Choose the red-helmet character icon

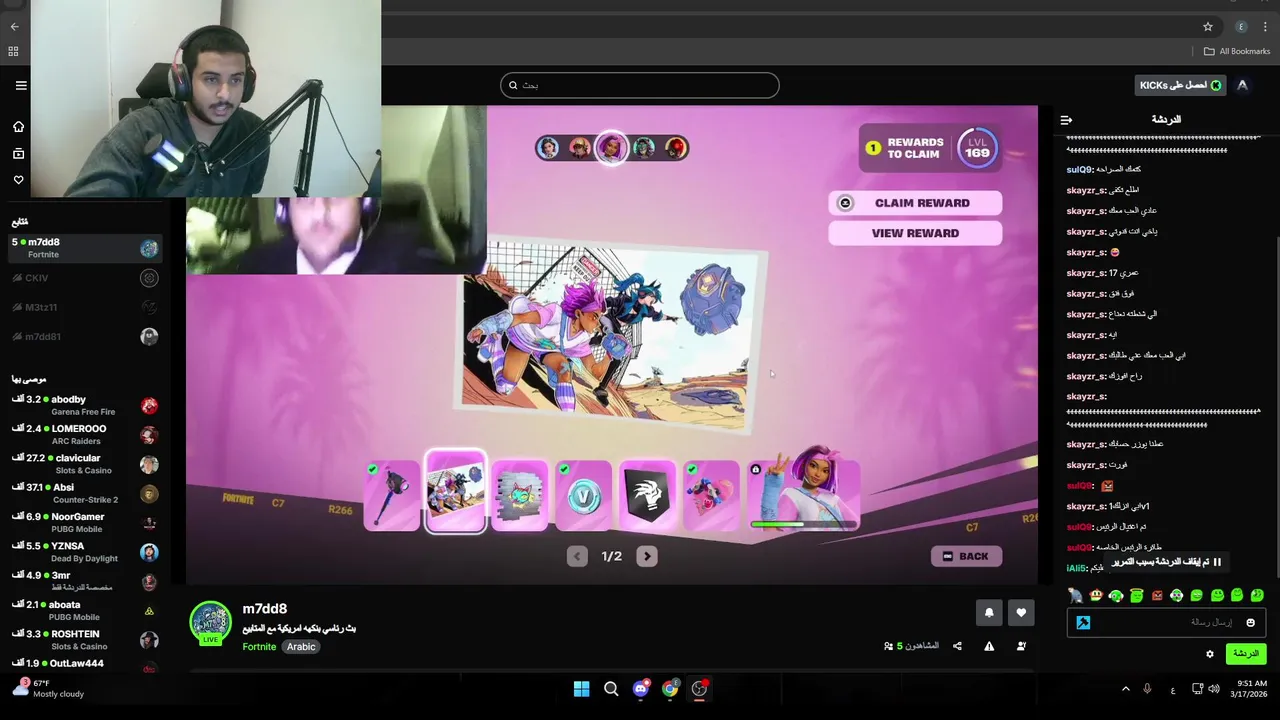tap(676, 148)
